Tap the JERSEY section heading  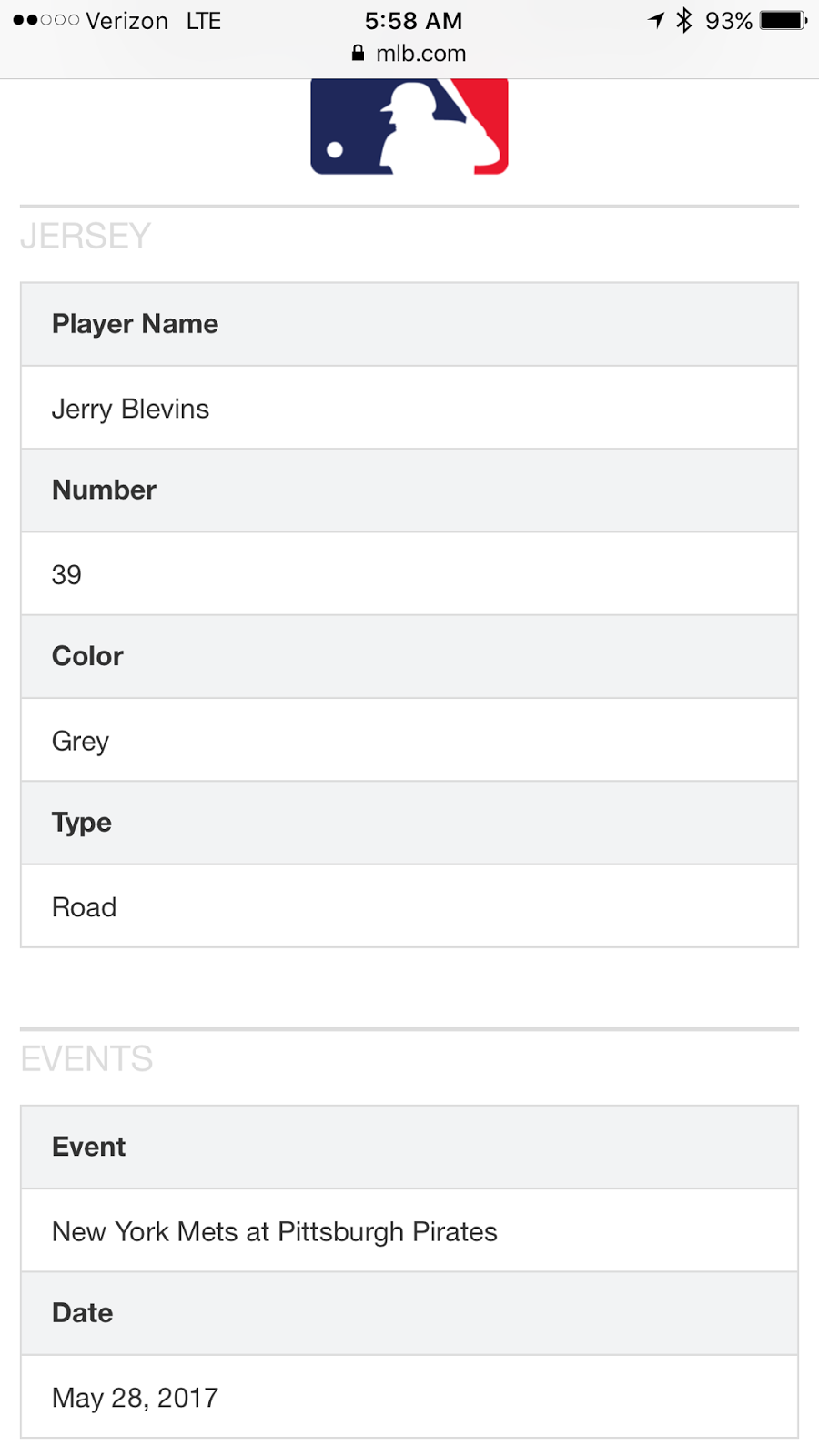coord(86,236)
